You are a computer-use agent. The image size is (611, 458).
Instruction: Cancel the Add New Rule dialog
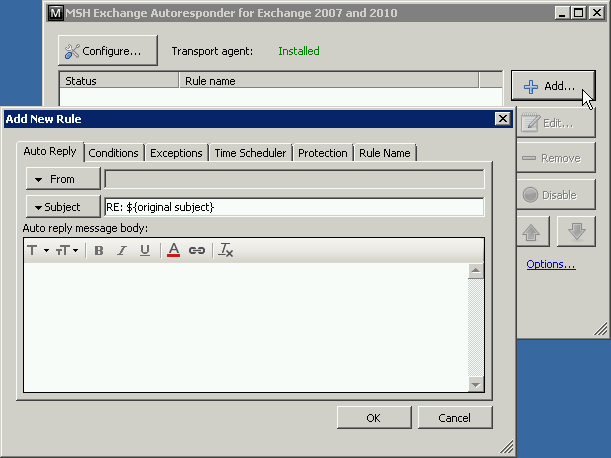455,418
